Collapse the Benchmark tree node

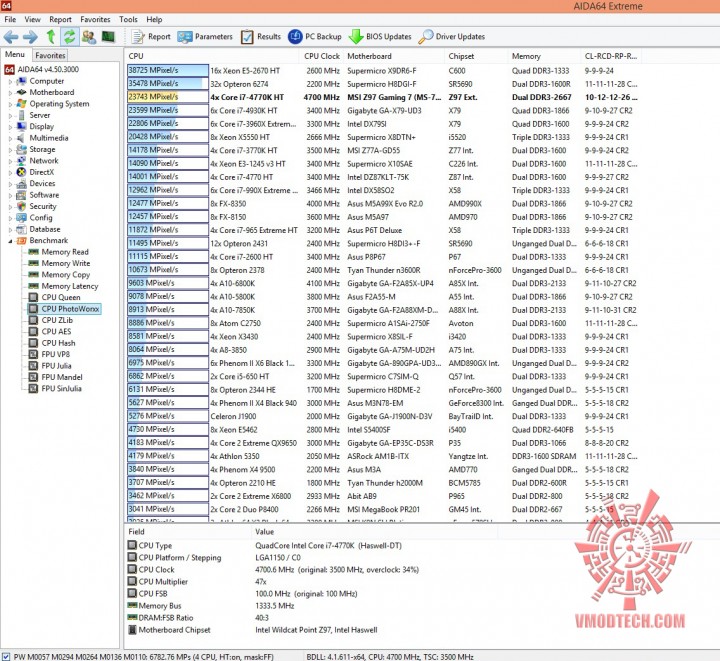pos(10,241)
